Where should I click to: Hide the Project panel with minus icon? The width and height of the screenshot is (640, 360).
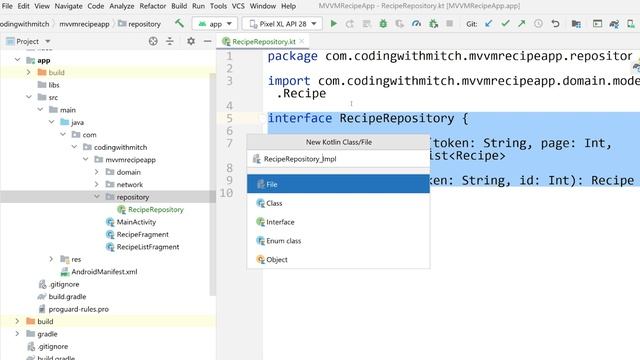207,41
